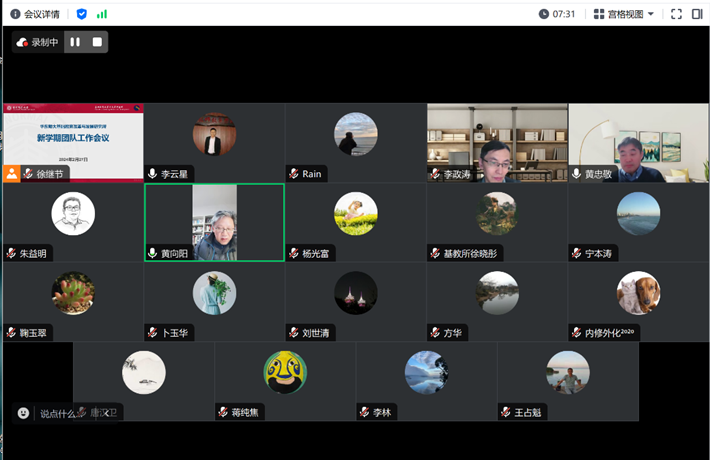Open the 宫格视图 view dropdown
The height and width of the screenshot is (460, 710).
pos(624,14)
